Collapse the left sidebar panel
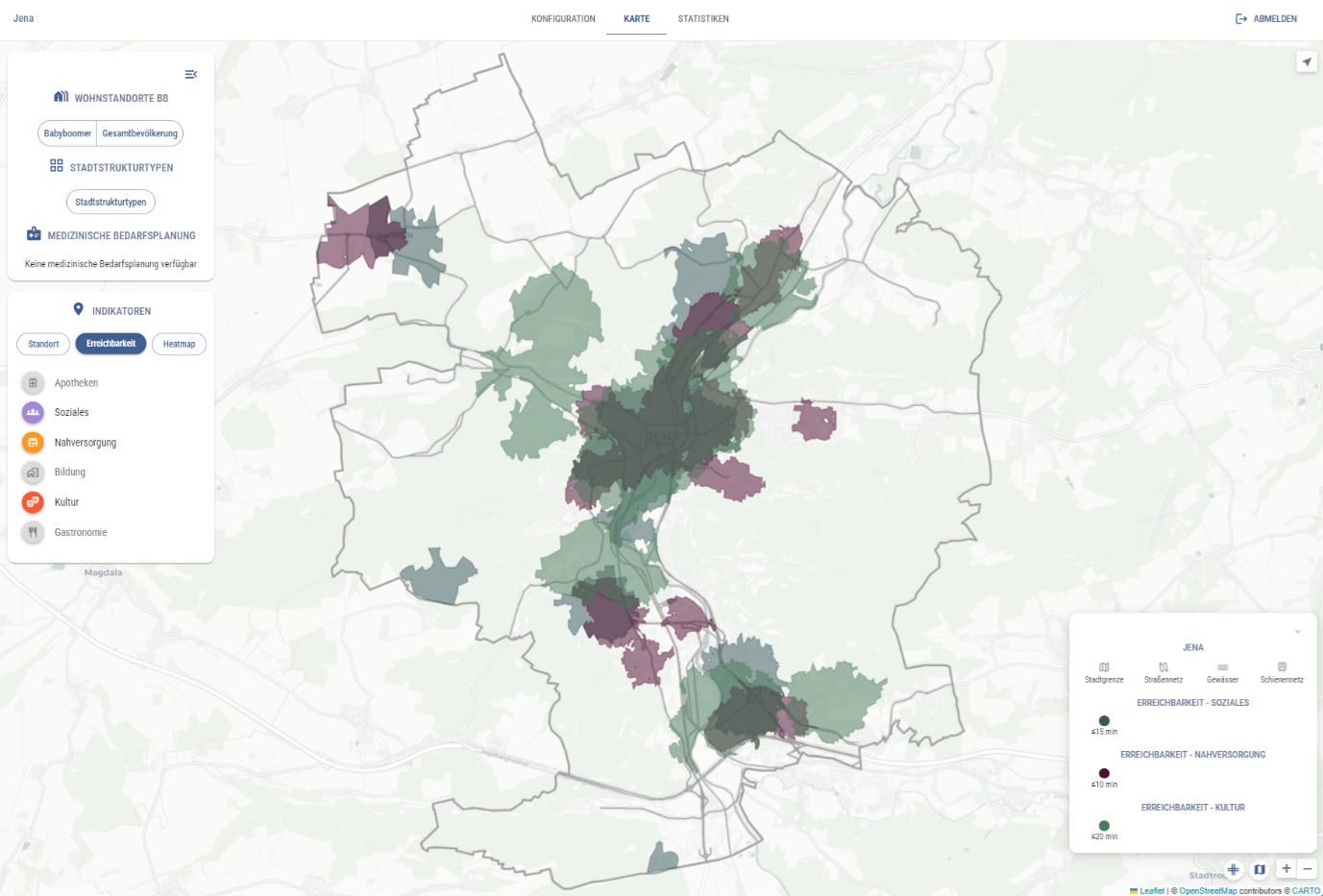This screenshot has width=1323, height=896. (190, 75)
